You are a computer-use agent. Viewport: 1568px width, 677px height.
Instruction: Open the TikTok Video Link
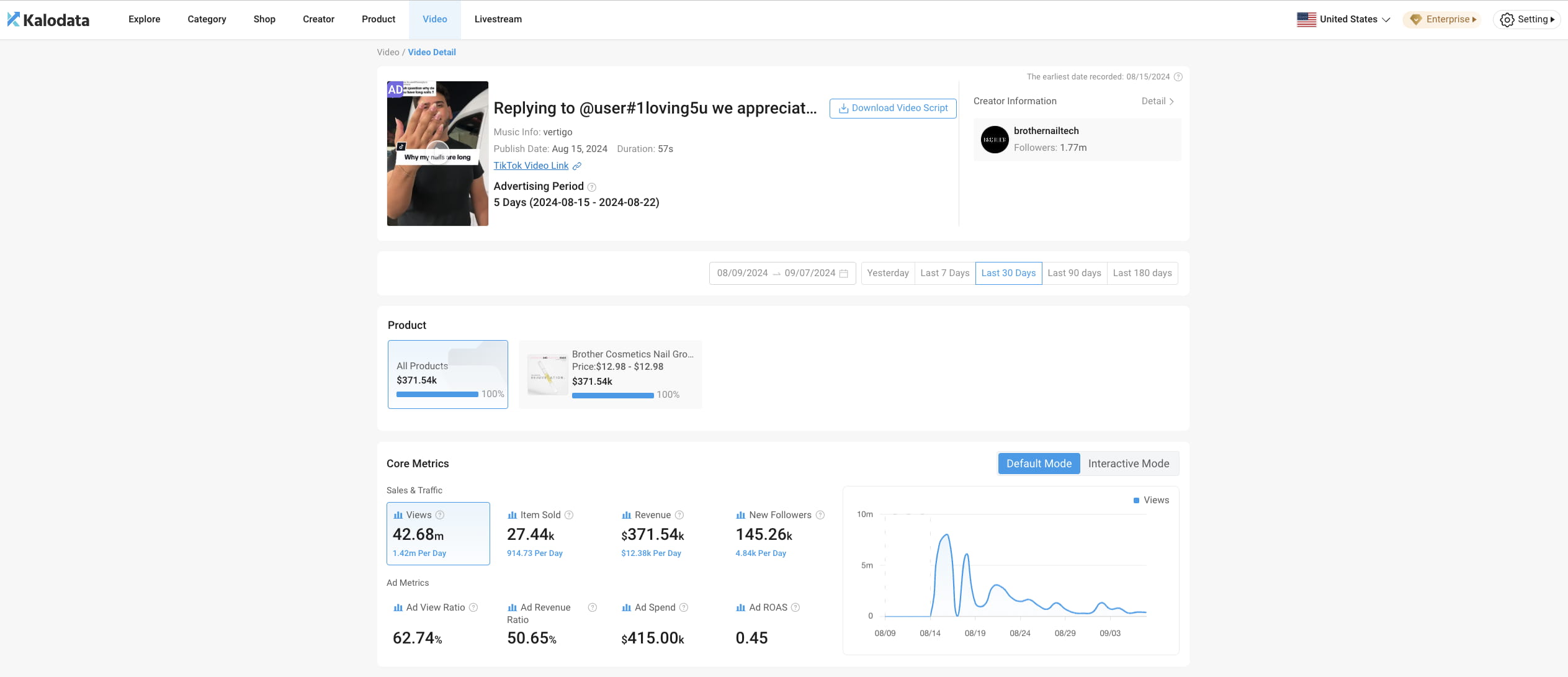pos(531,166)
